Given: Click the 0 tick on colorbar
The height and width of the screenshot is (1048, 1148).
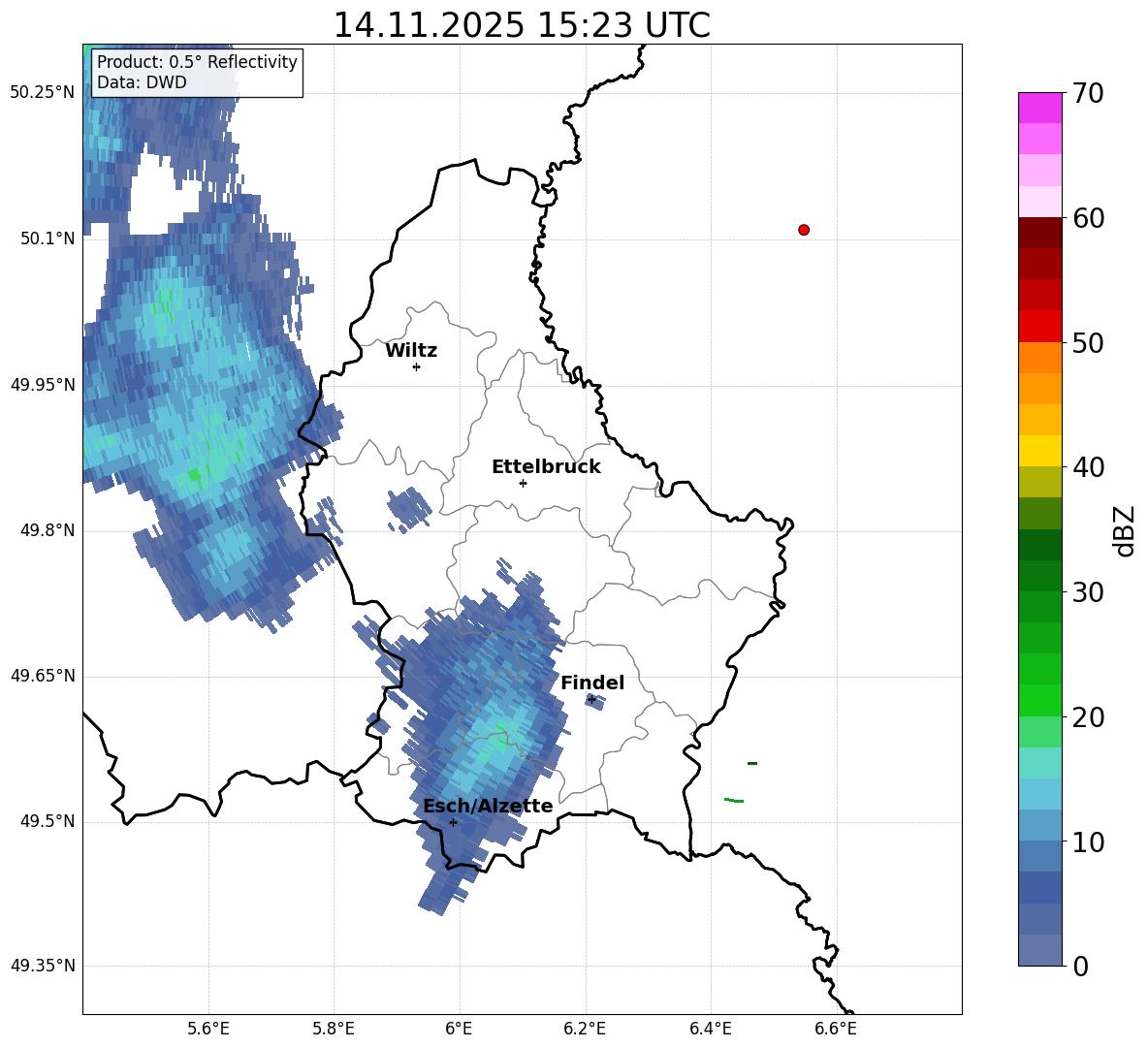Looking at the screenshot, I should click(x=1080, y=967).
